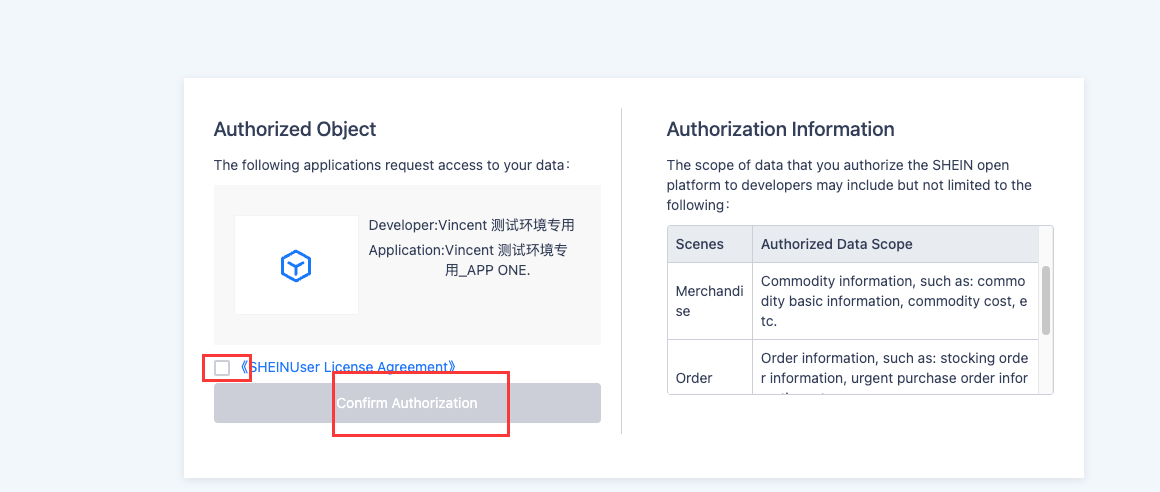Click the 'following applications request access' text
This screenshot has height=492, width=1160.
pos(392,165)
